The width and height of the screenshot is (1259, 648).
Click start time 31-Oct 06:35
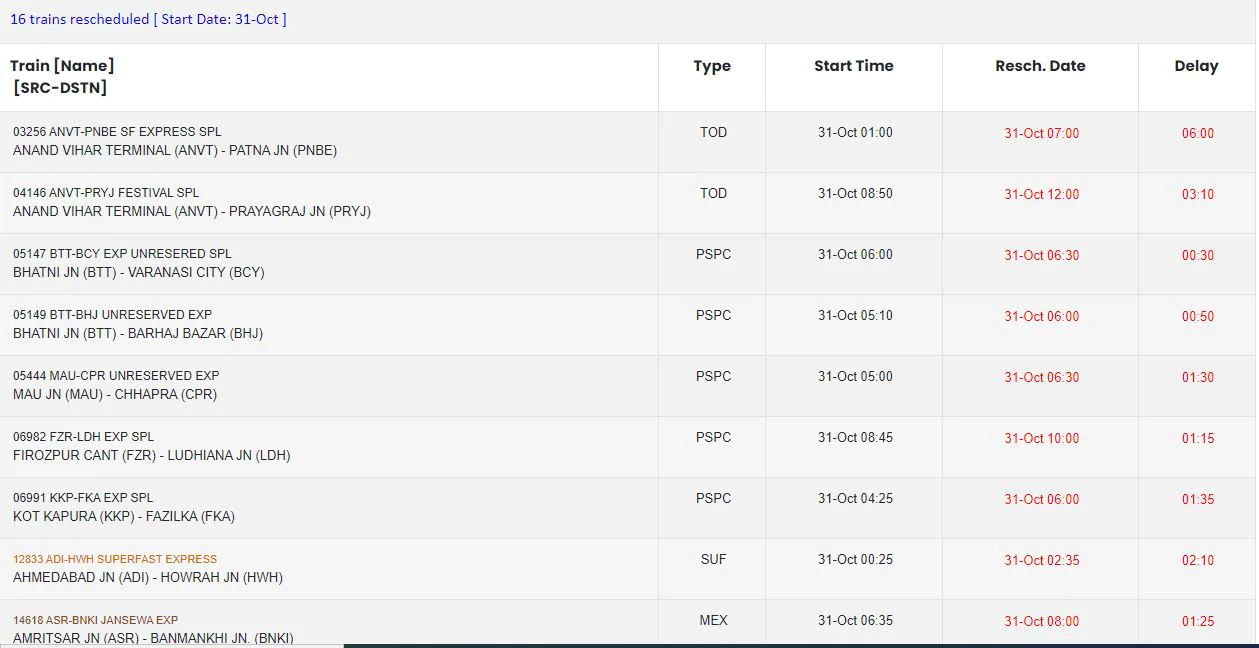click(855, 620)
